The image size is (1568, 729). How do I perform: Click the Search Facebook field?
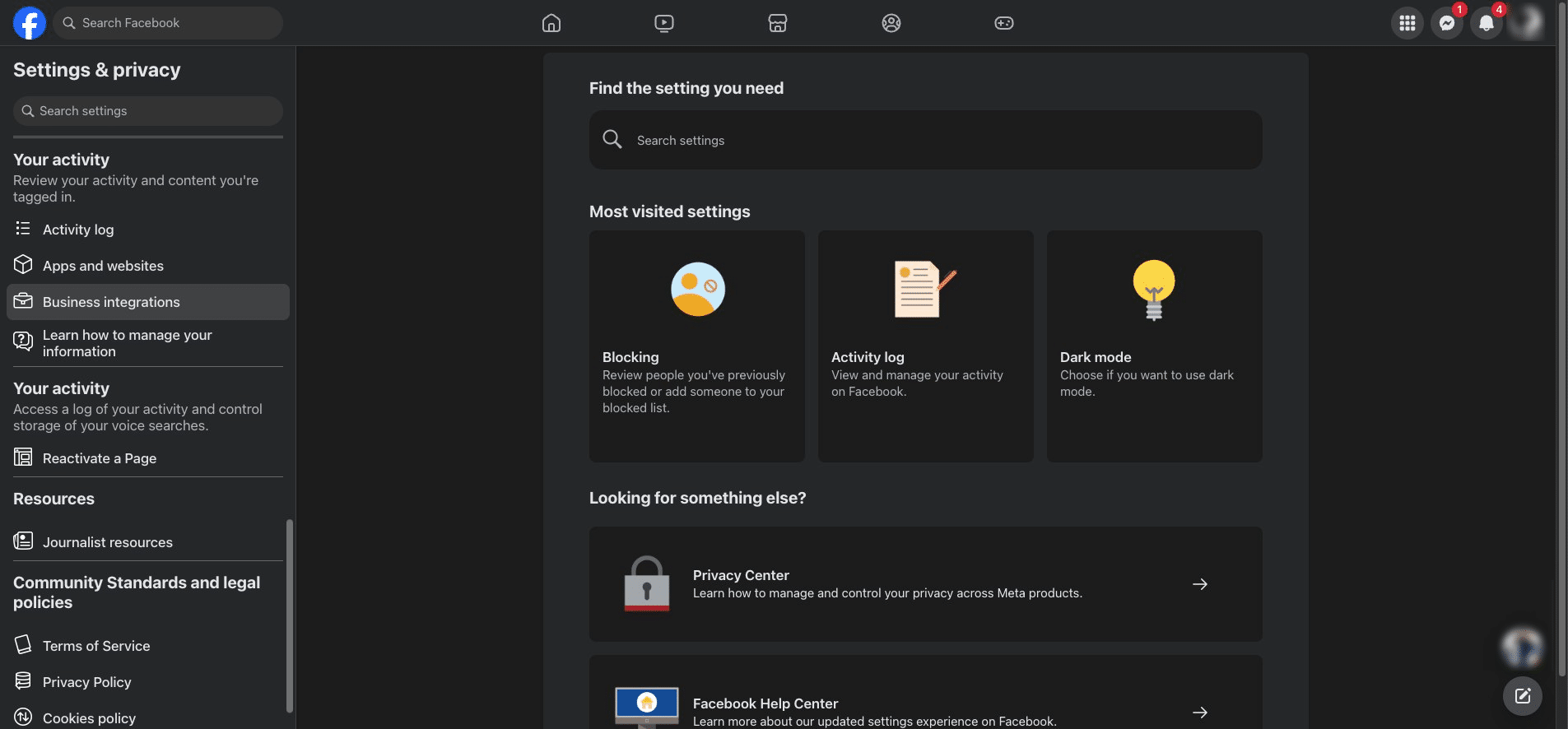pos(168,23)
